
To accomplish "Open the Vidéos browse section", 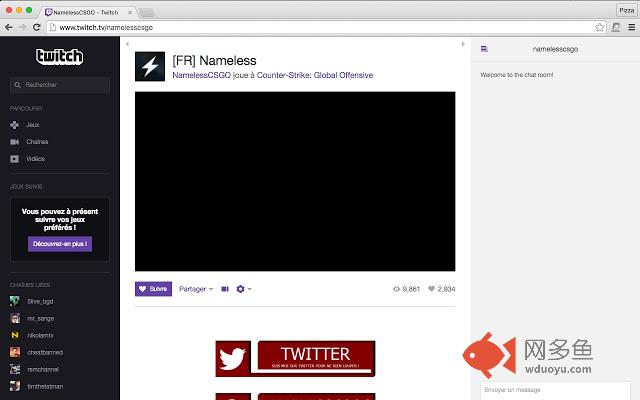I will click(28, 159).
